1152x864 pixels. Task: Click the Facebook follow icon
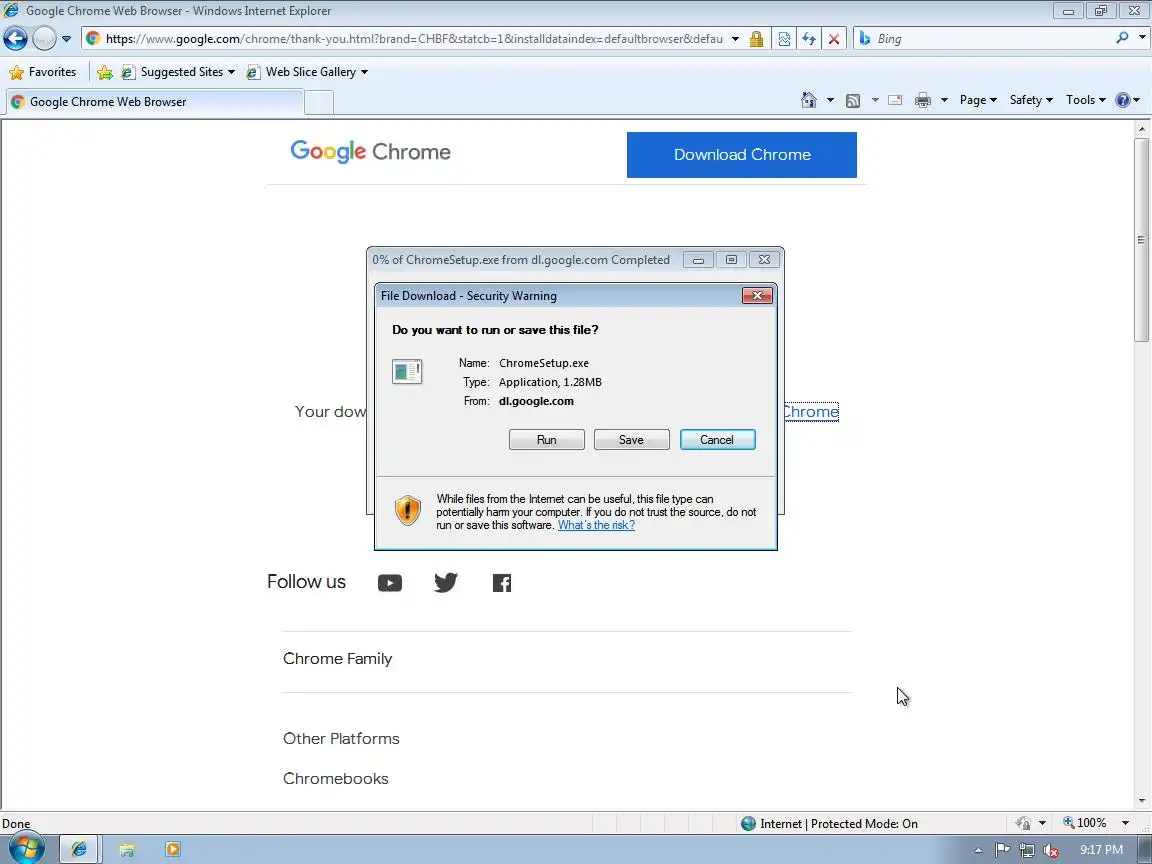(502, 583)
